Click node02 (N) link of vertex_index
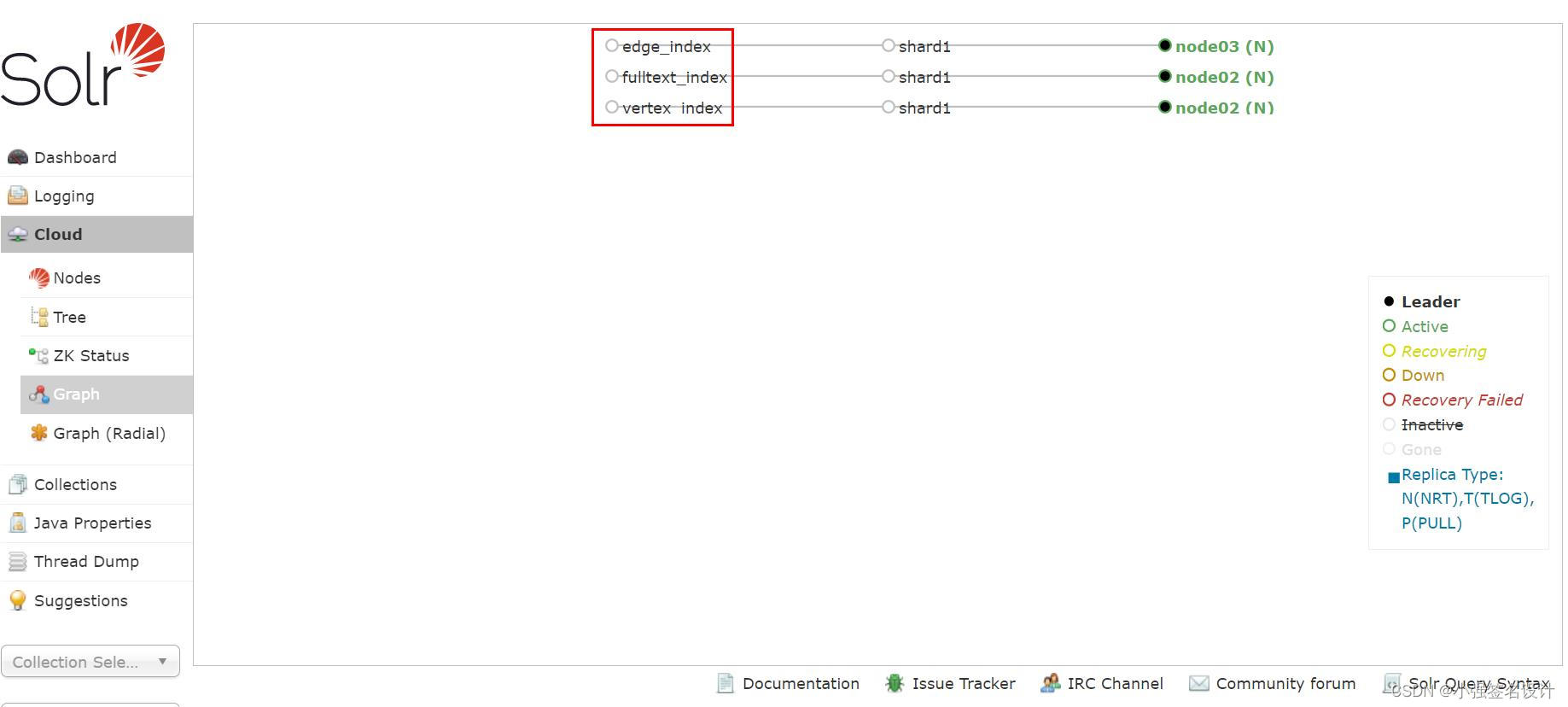The width and height of the screenshot is (1568, 707). 1224,108
